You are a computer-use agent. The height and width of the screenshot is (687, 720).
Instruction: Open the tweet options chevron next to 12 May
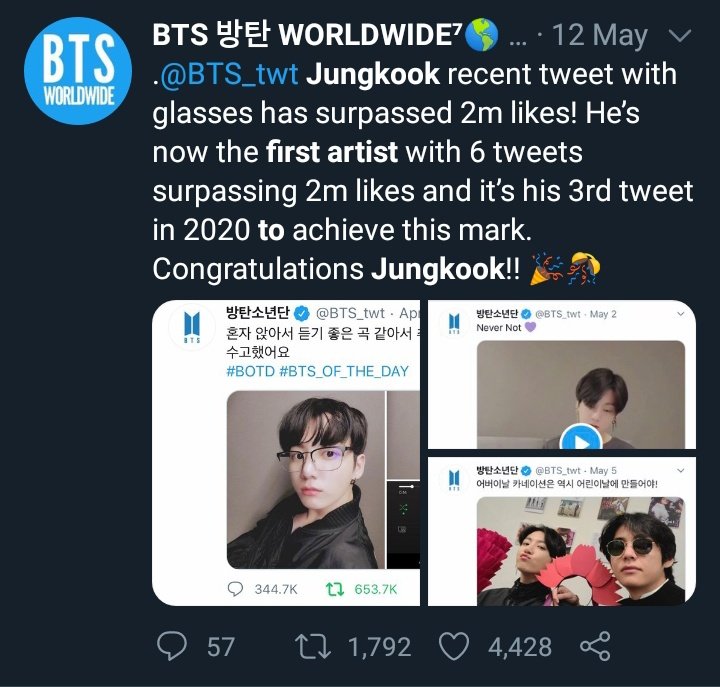679,36
